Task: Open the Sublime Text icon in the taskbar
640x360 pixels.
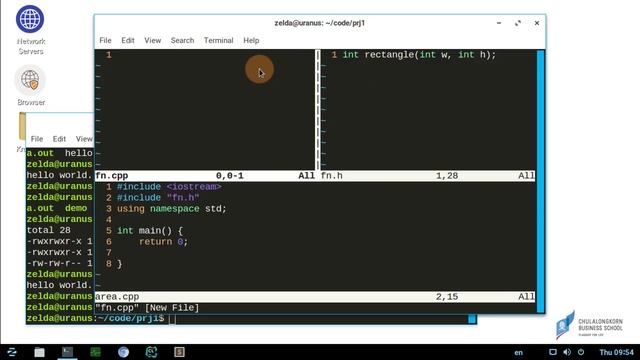Action: 179,352
